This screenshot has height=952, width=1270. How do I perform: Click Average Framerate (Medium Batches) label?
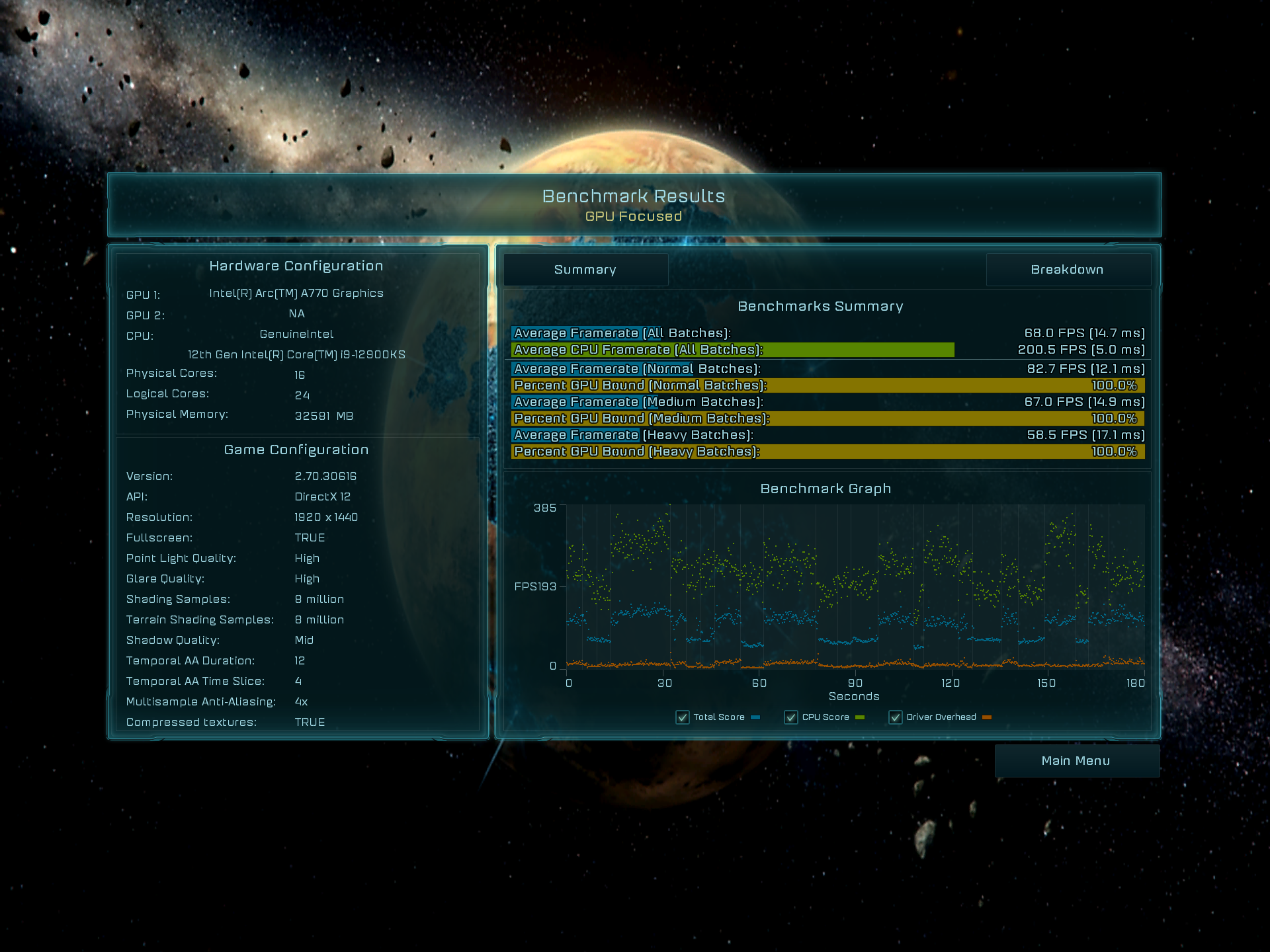639,402
